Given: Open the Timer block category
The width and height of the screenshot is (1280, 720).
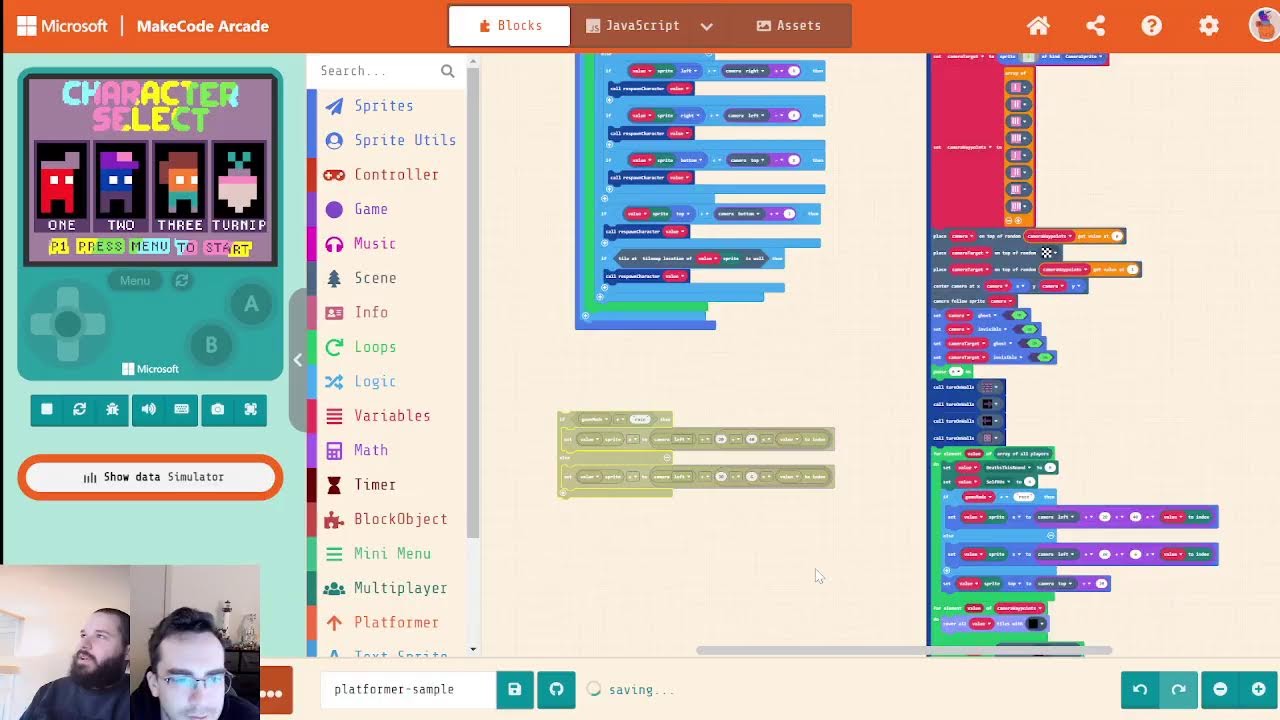Looking at the screenshot, I should coord(386,485).
